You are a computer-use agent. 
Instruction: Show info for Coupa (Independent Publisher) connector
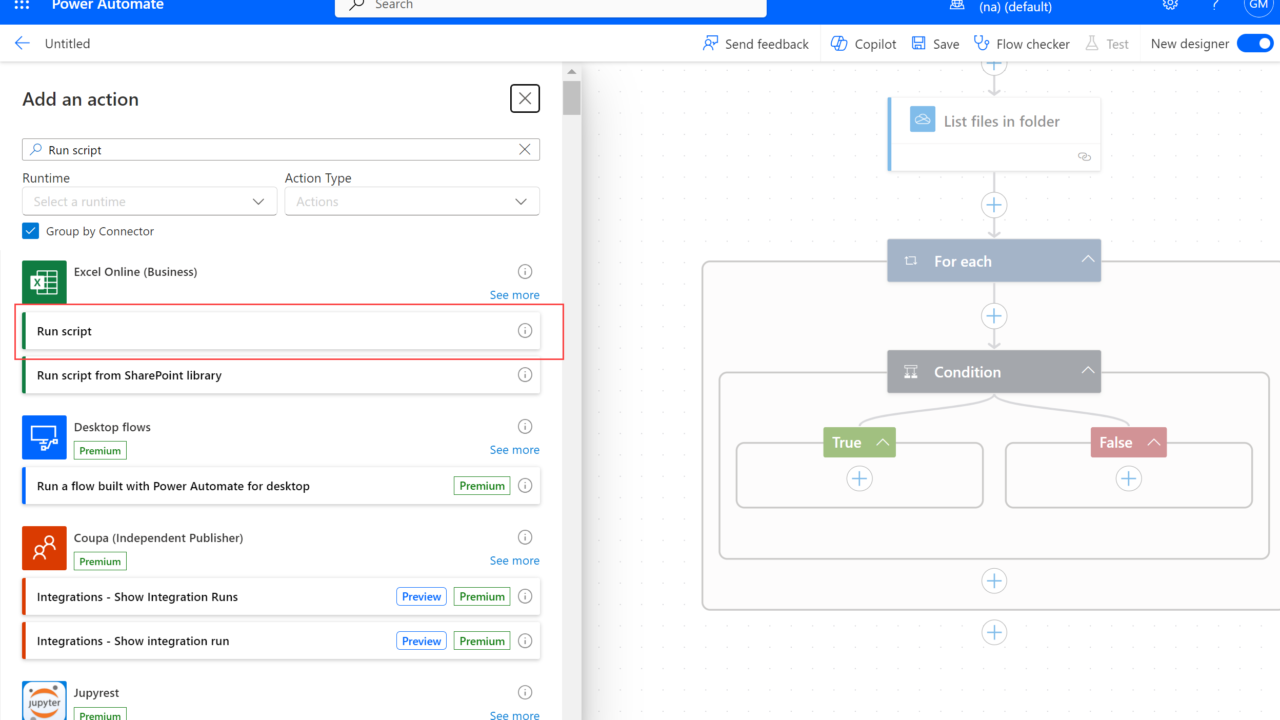click(525, 538)
